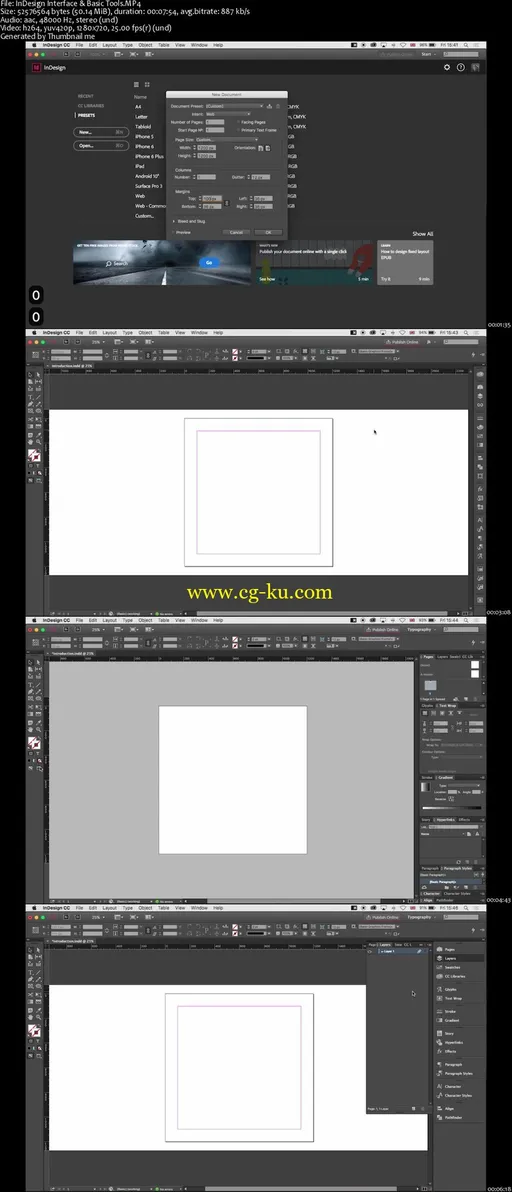Enable the Preview checkbox in New Document dialog
Screen dimensions: 512x1192
coord(174,232)
